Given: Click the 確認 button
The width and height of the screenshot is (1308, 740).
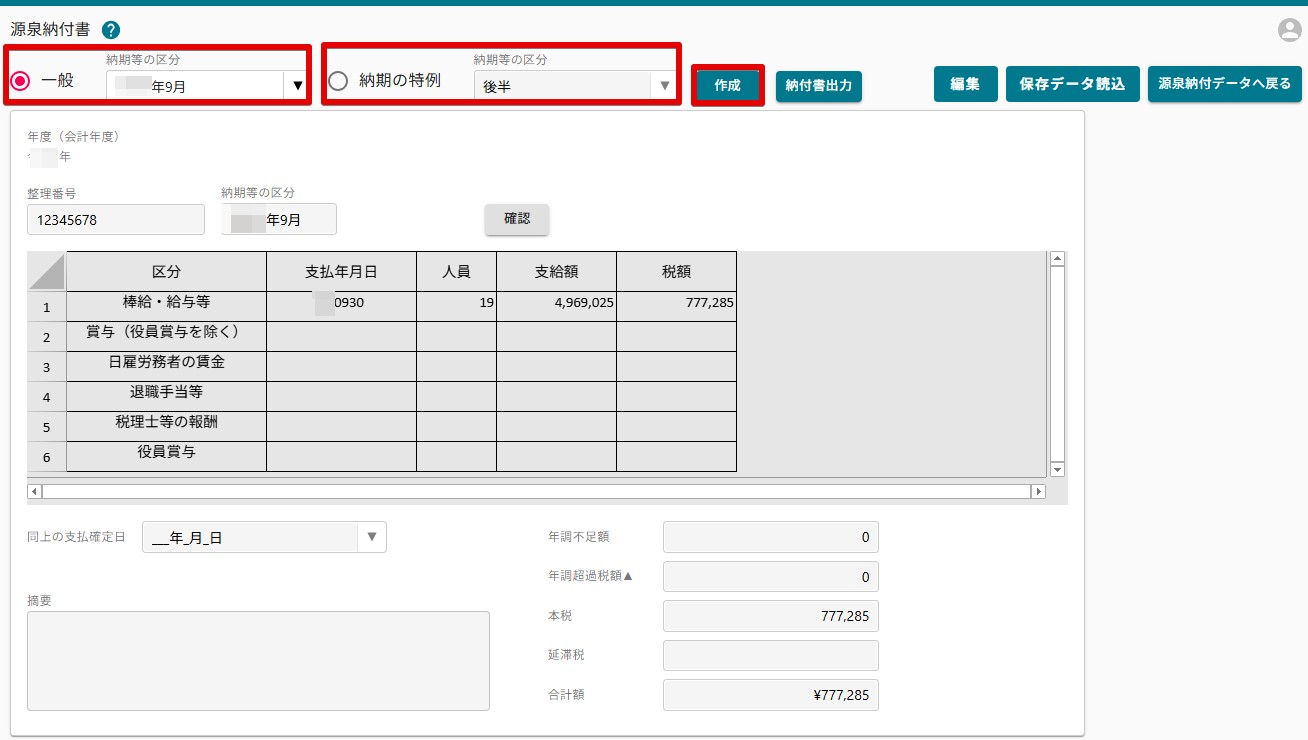Looking at the screenshot, I should 517,219.
